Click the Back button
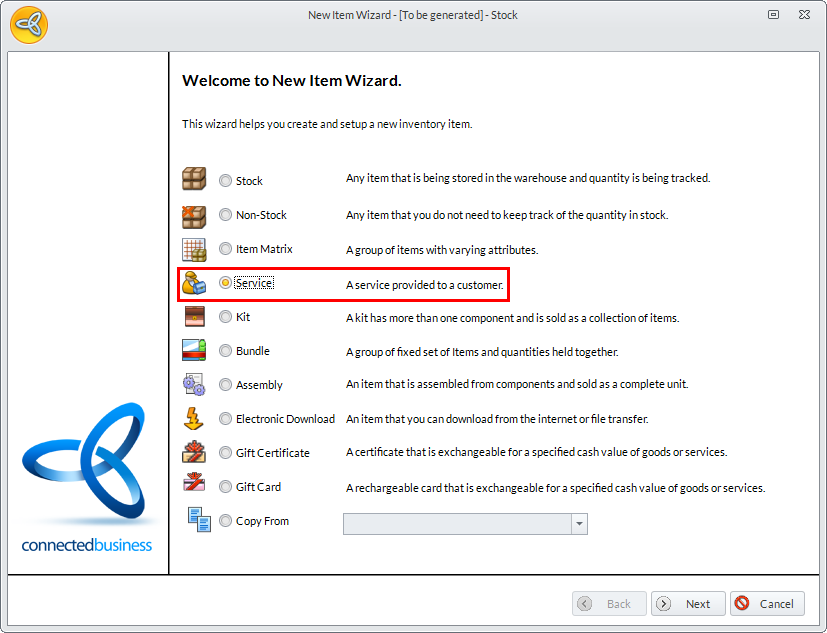The image size is (827, 633). 609,603
